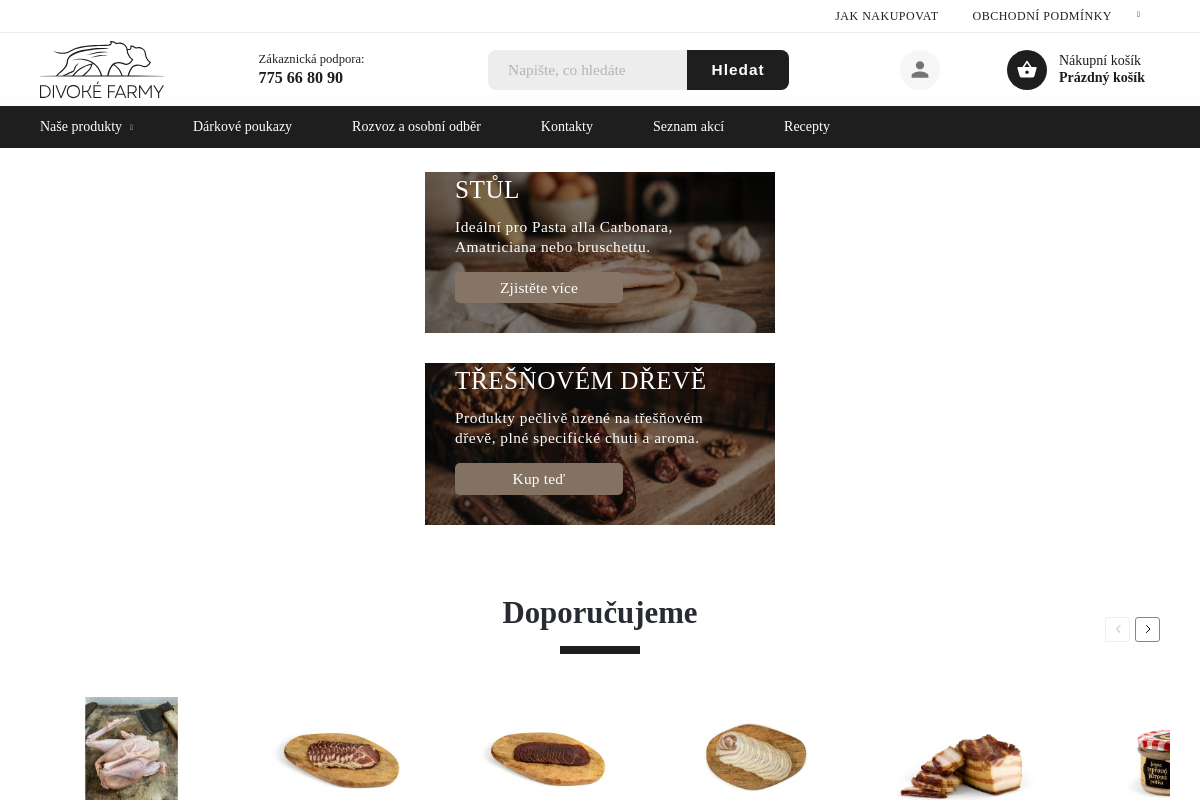1200x800 pixels.
Task: Focus the search field Napište, co hledáte
Action: pyautogui.click(x=587, y=70)
